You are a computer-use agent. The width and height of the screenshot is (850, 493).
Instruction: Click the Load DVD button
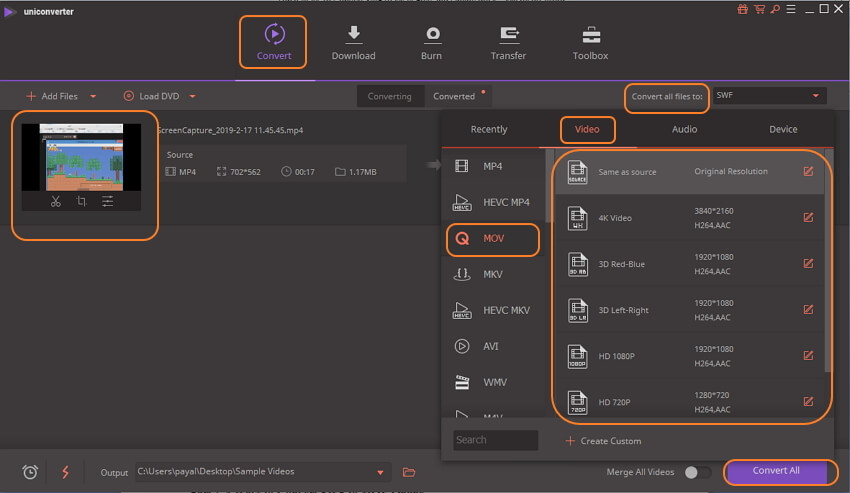click(152, 96)
